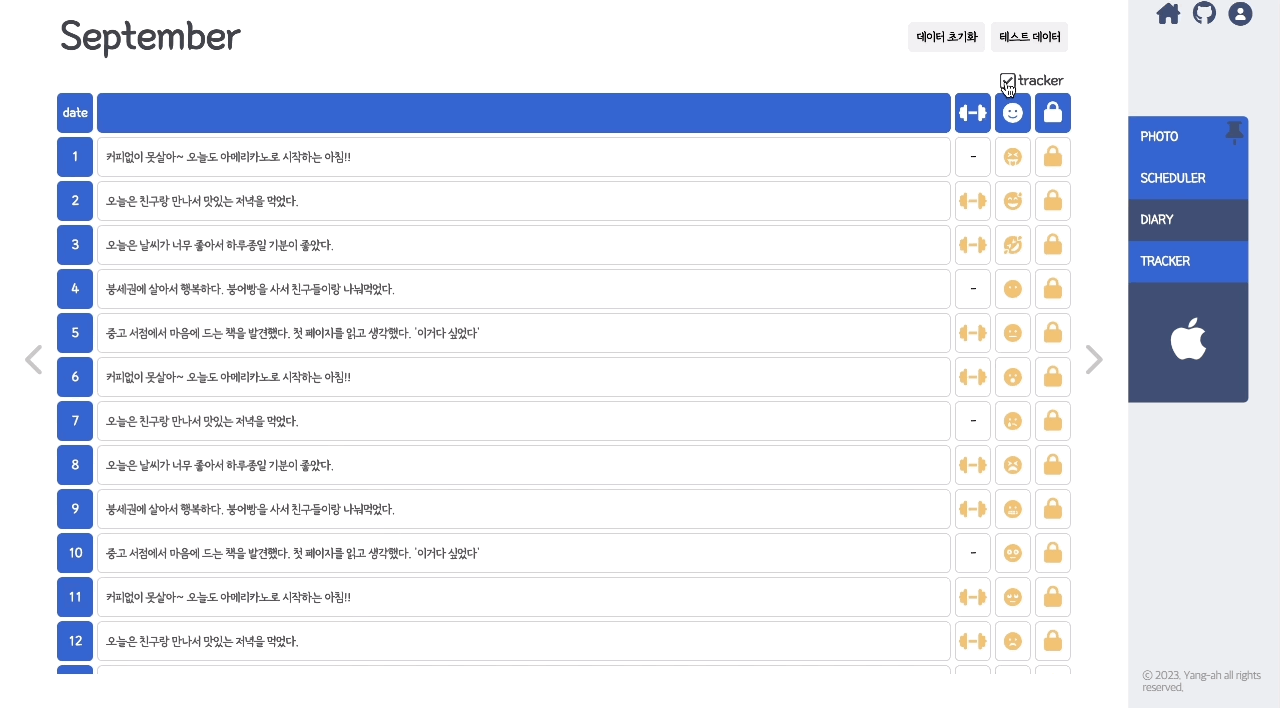Click the 테스트 데이터 button
The height and width of the screenshot is (708, 1280).
1029,37
